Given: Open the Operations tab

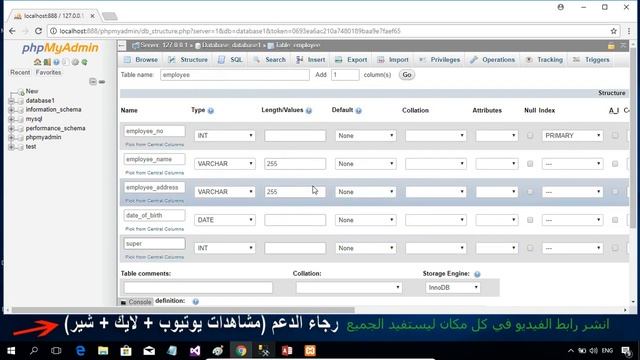Looking at the screenshot, I should click(493, 60).
